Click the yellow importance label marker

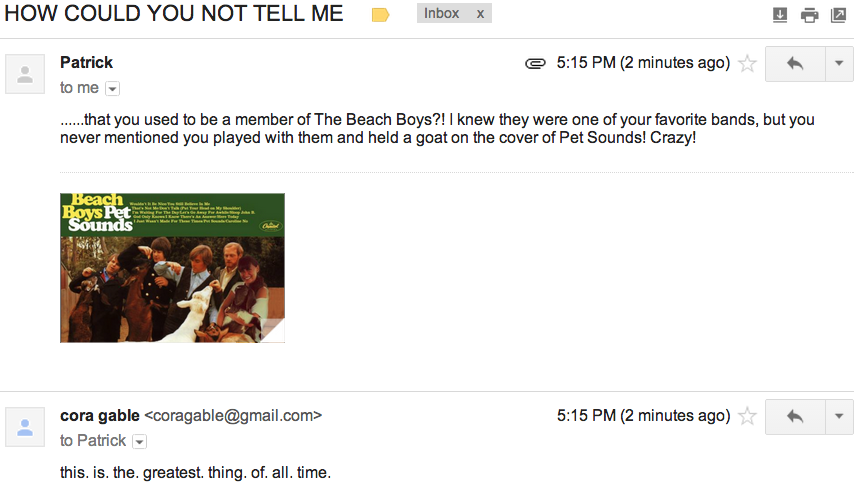point(380,15)
